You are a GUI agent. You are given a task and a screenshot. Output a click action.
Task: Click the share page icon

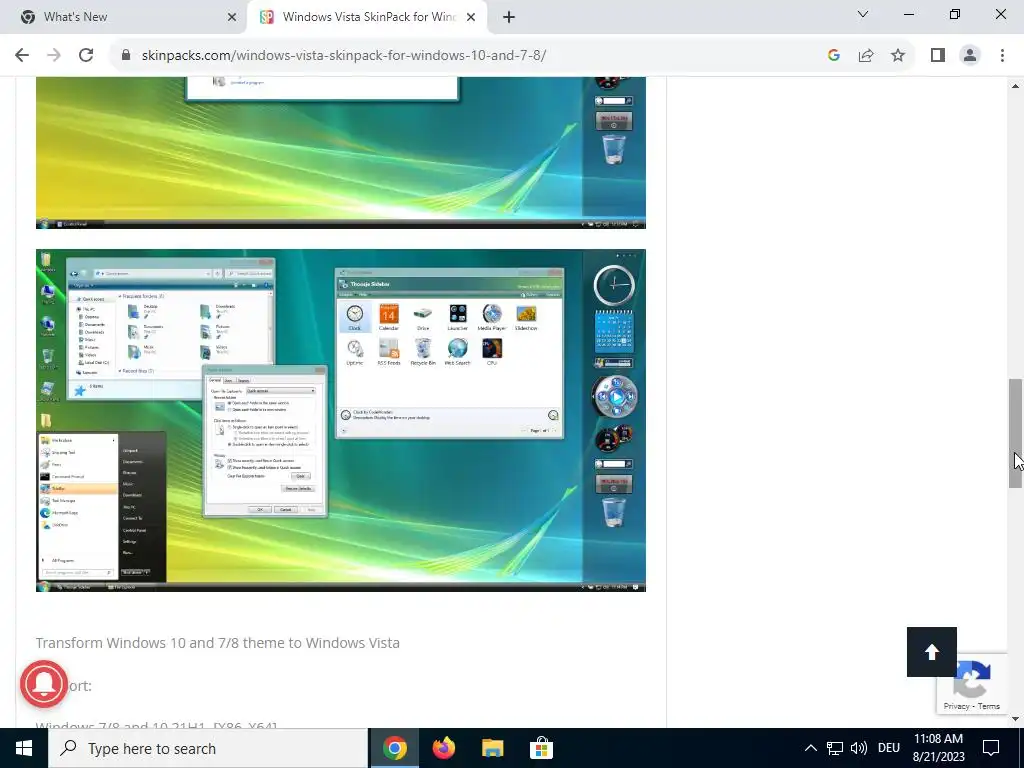tap(866, 56)
